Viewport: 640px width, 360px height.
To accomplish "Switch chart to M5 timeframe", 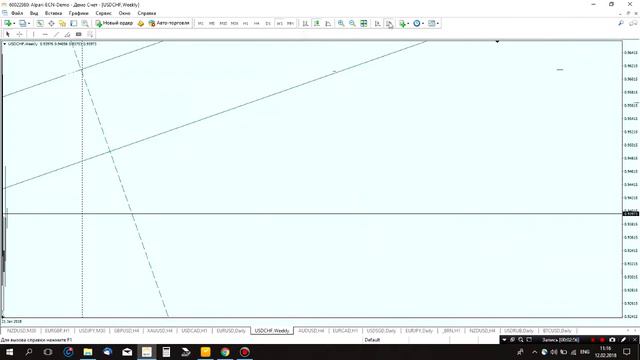I will pyautogui.click(x=212, y=24).
